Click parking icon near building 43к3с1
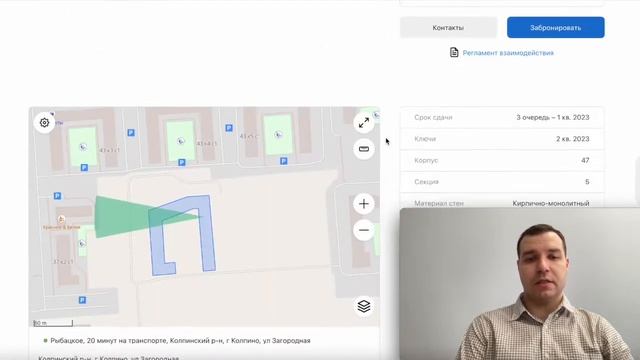The height and width of the screenshot is (360, 640). (x=84, y=167)
